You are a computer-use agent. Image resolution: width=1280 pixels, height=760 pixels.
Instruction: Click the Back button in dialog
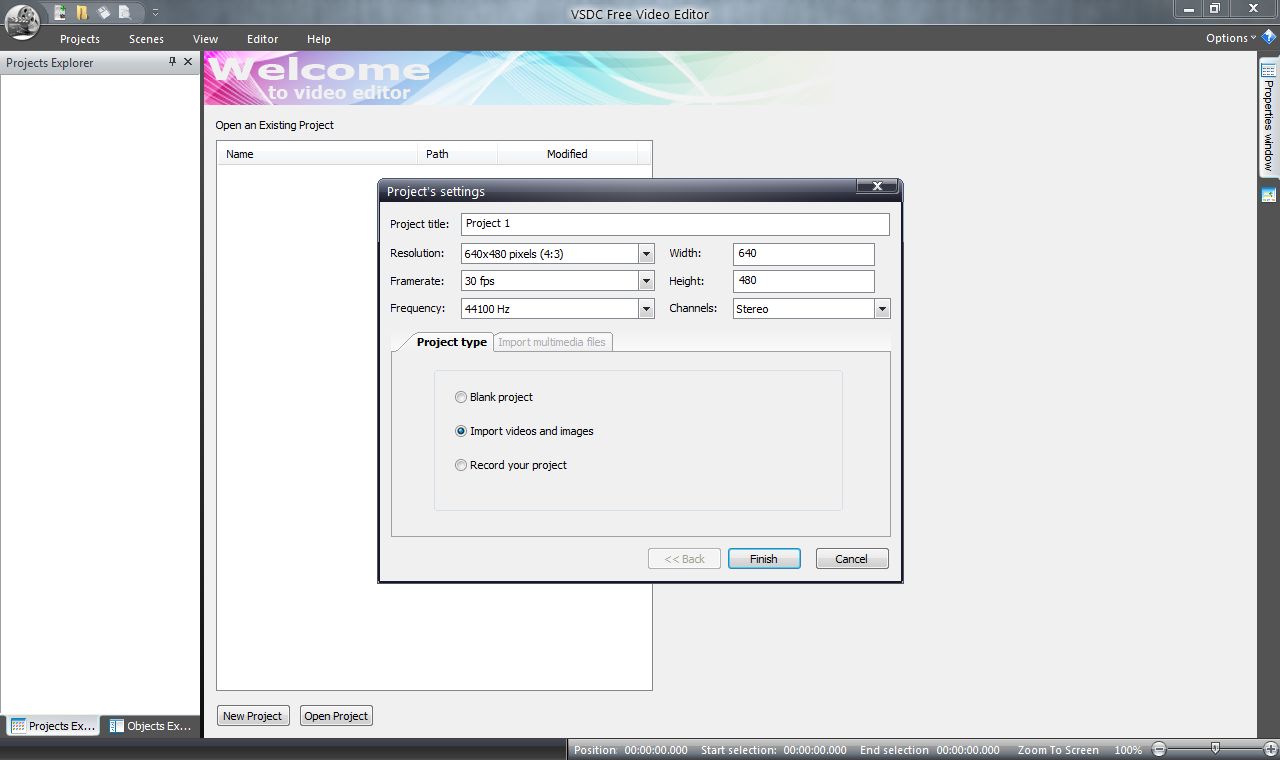(685, 559)
